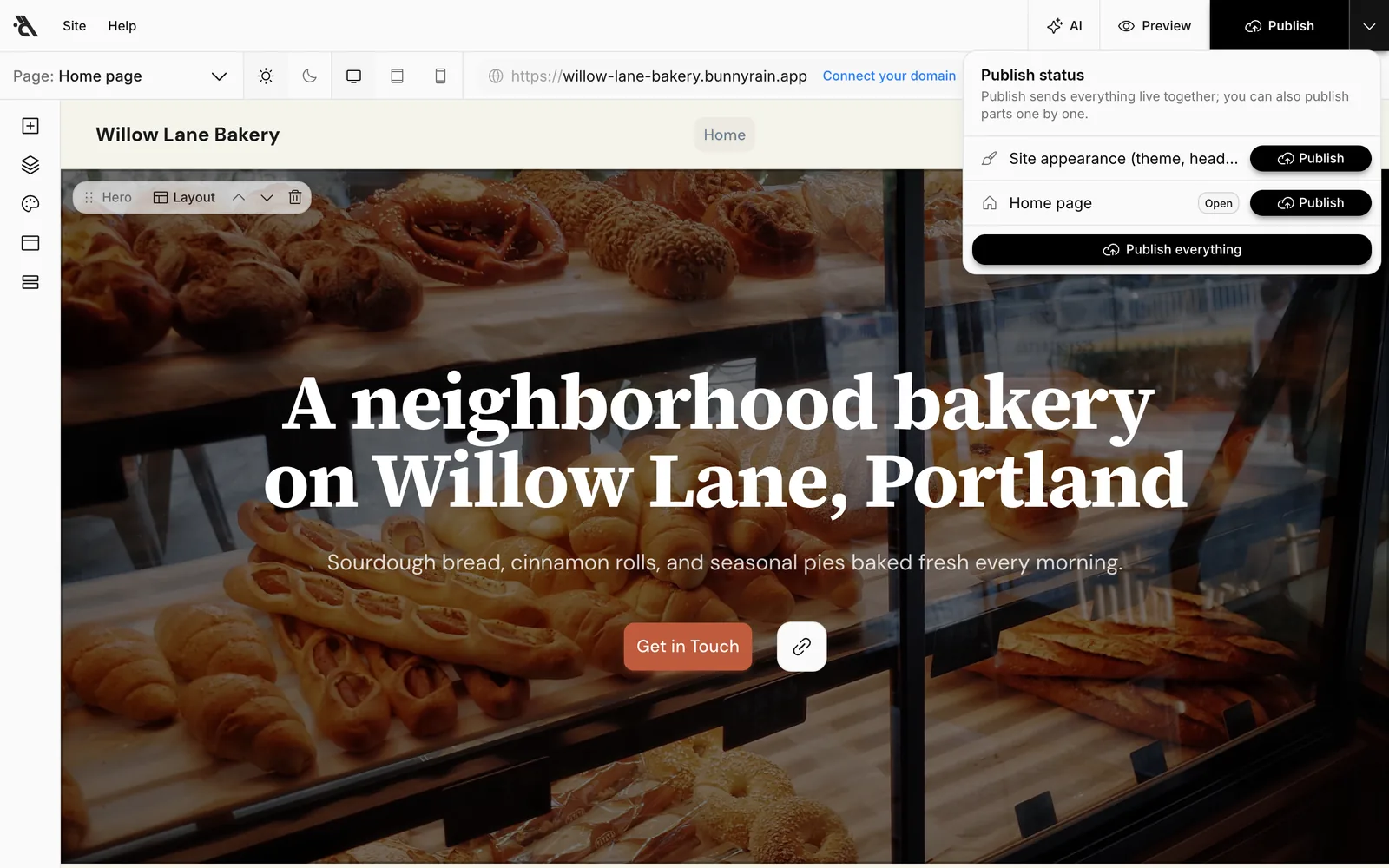The width and height of the screenshot is (1389, 868).
Task: Select mobile phone viewport icon
Action: coord(440,76)
